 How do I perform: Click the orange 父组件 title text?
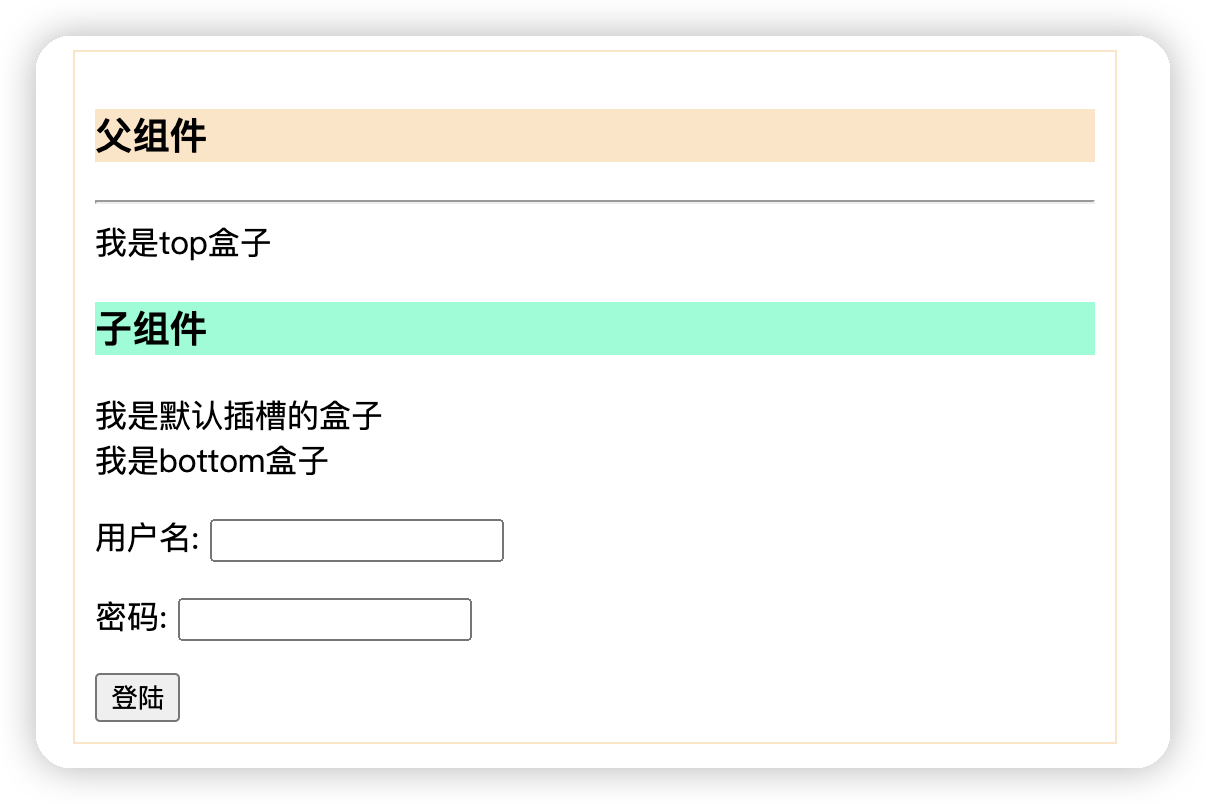150,135
